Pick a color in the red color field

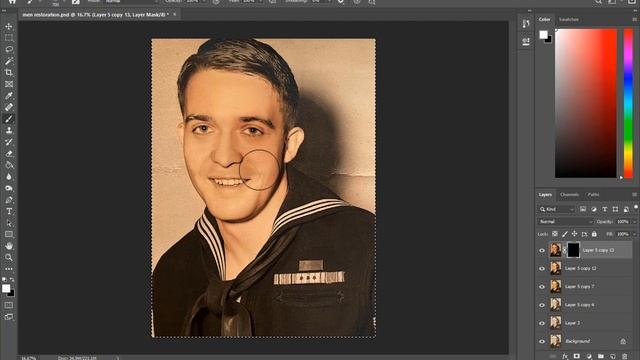coord(586,103)
